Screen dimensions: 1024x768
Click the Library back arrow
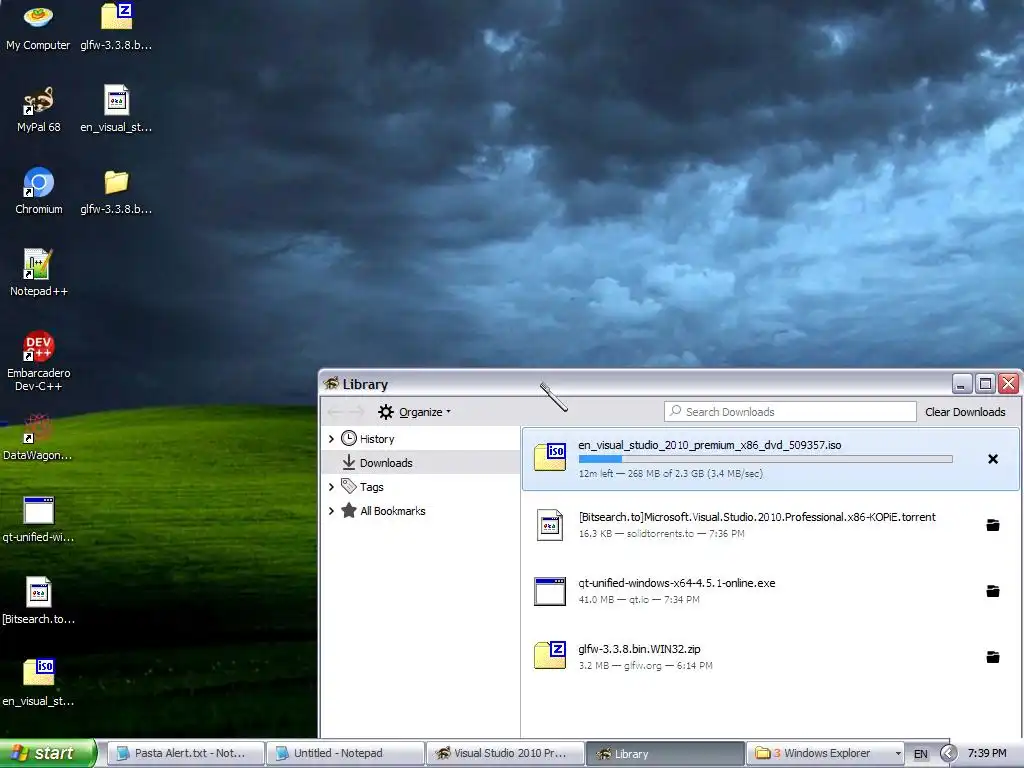pos(336,411)
